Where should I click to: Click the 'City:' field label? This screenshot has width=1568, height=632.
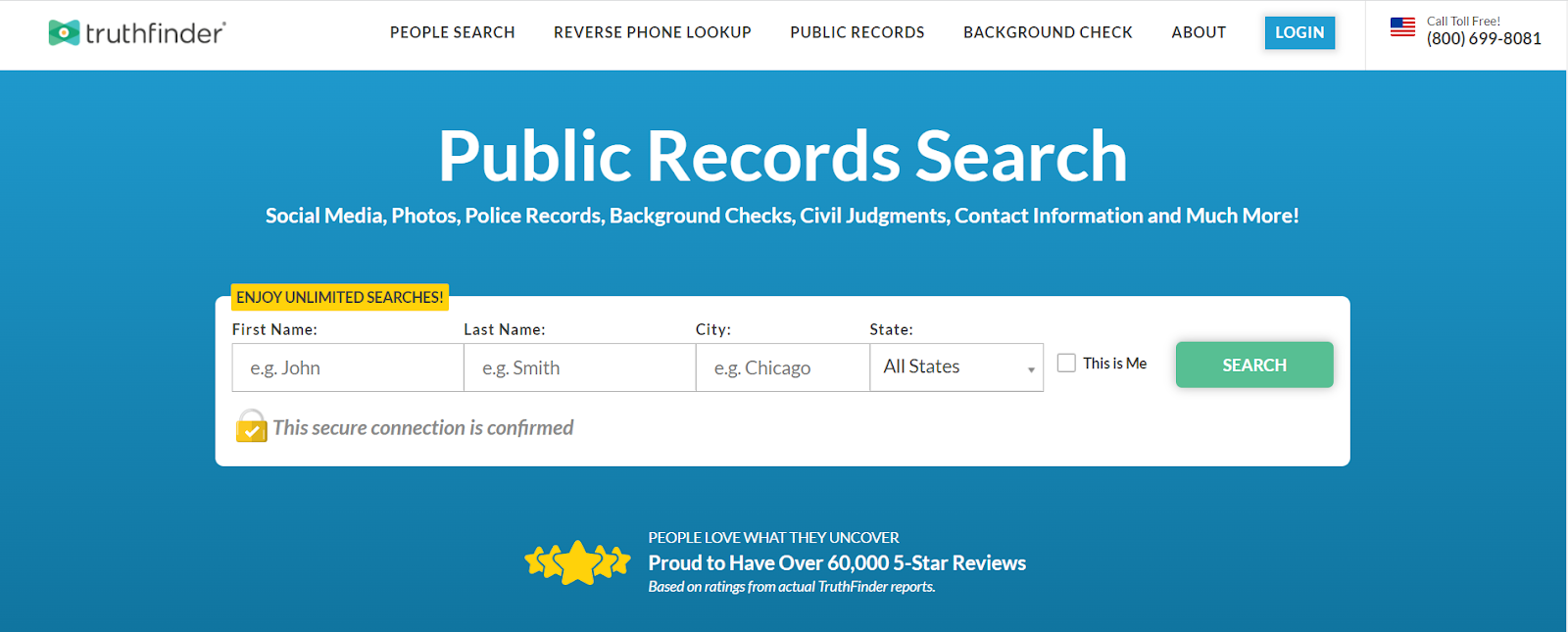click(x=713, y=329)
